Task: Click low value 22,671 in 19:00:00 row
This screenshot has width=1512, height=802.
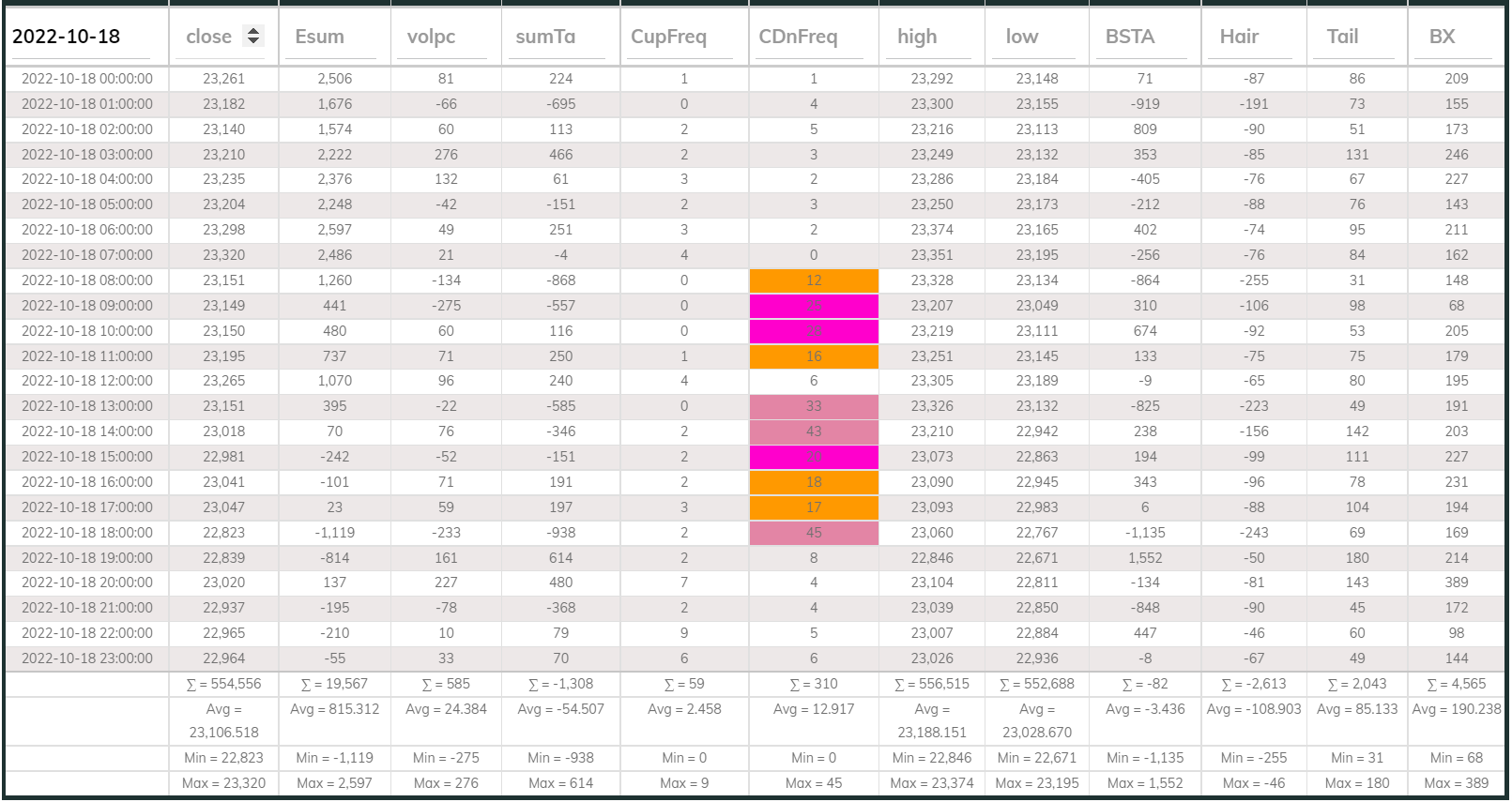Action: (x=1037, y=558)
